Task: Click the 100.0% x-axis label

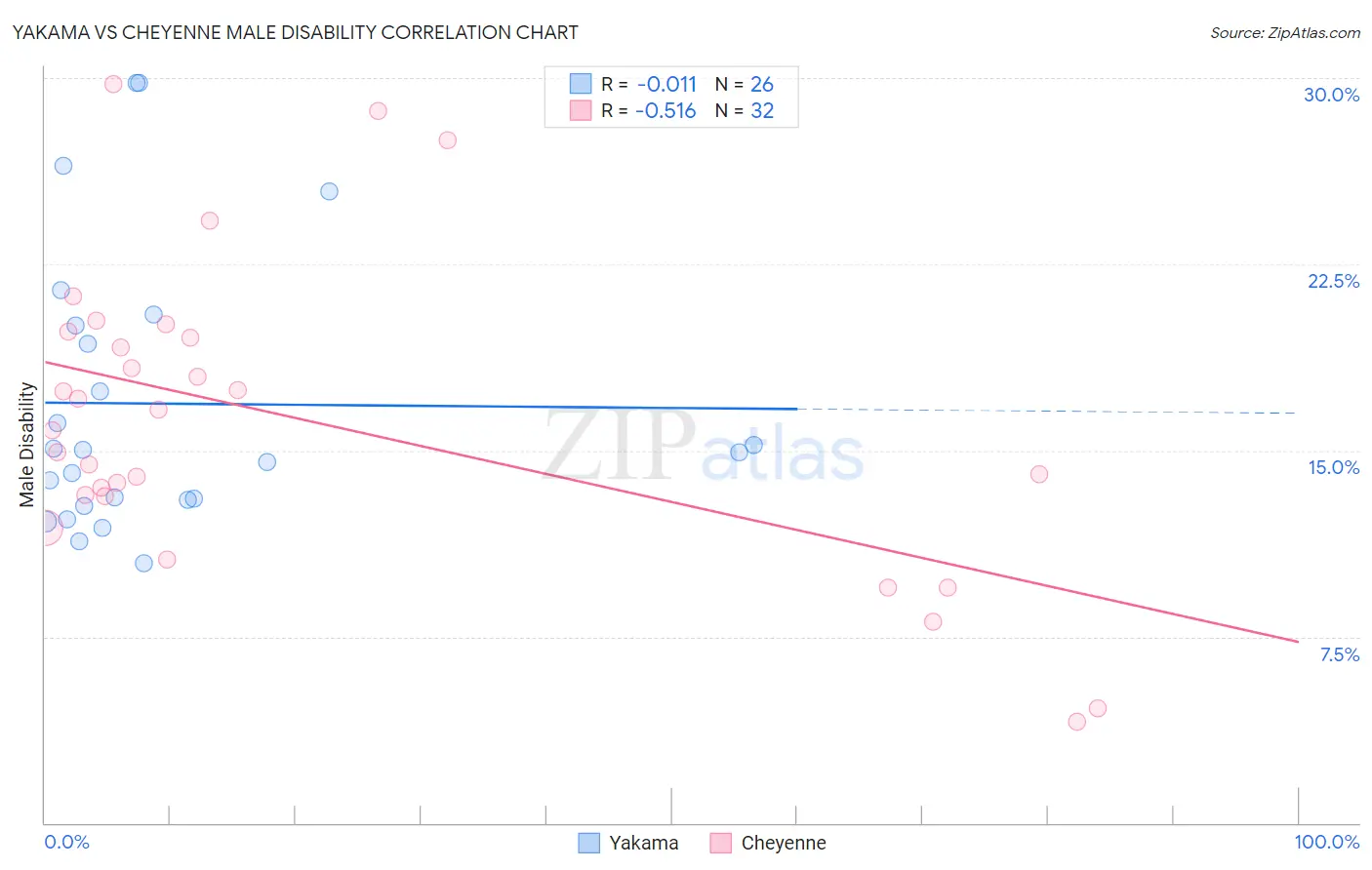Action: [1326, 842]
